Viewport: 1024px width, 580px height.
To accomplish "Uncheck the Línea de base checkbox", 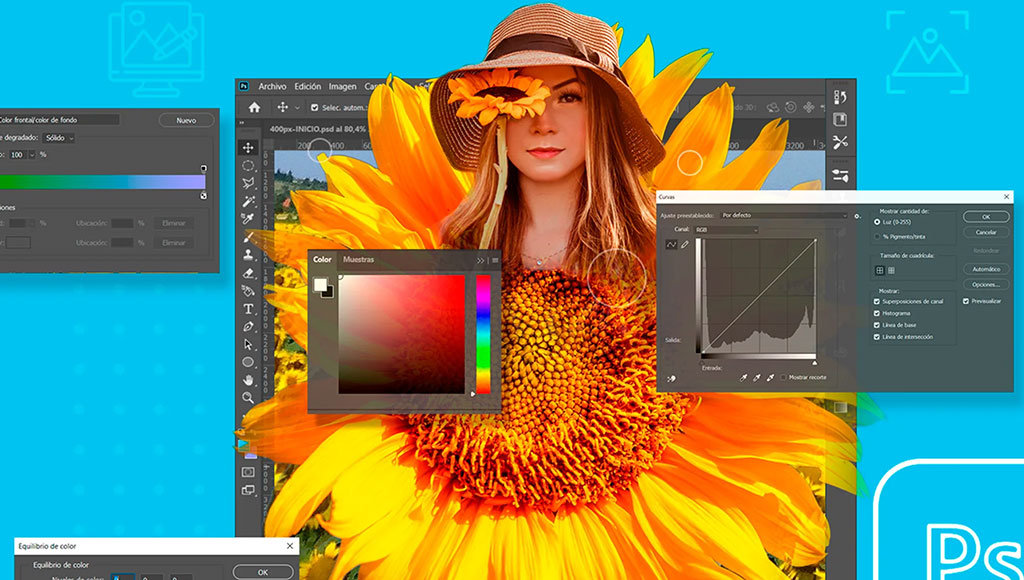I will tap(877, 325).
